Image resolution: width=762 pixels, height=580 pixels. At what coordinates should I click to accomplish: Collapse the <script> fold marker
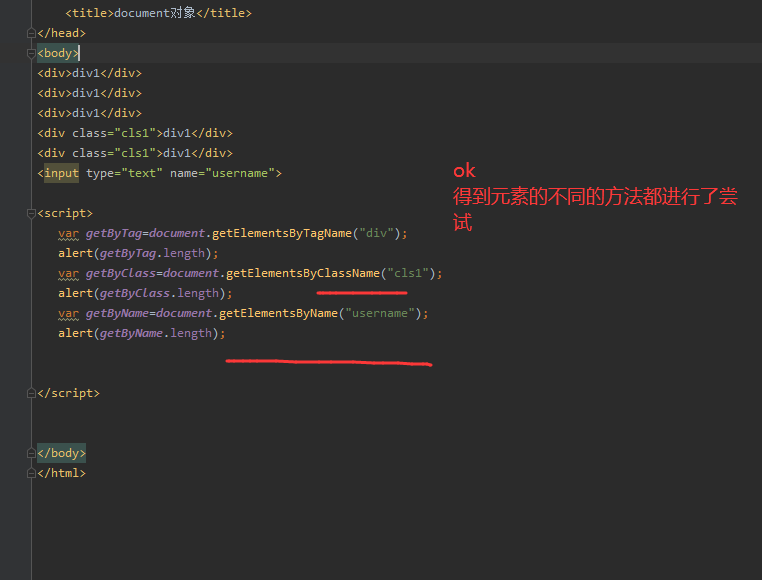click(31, 213)
